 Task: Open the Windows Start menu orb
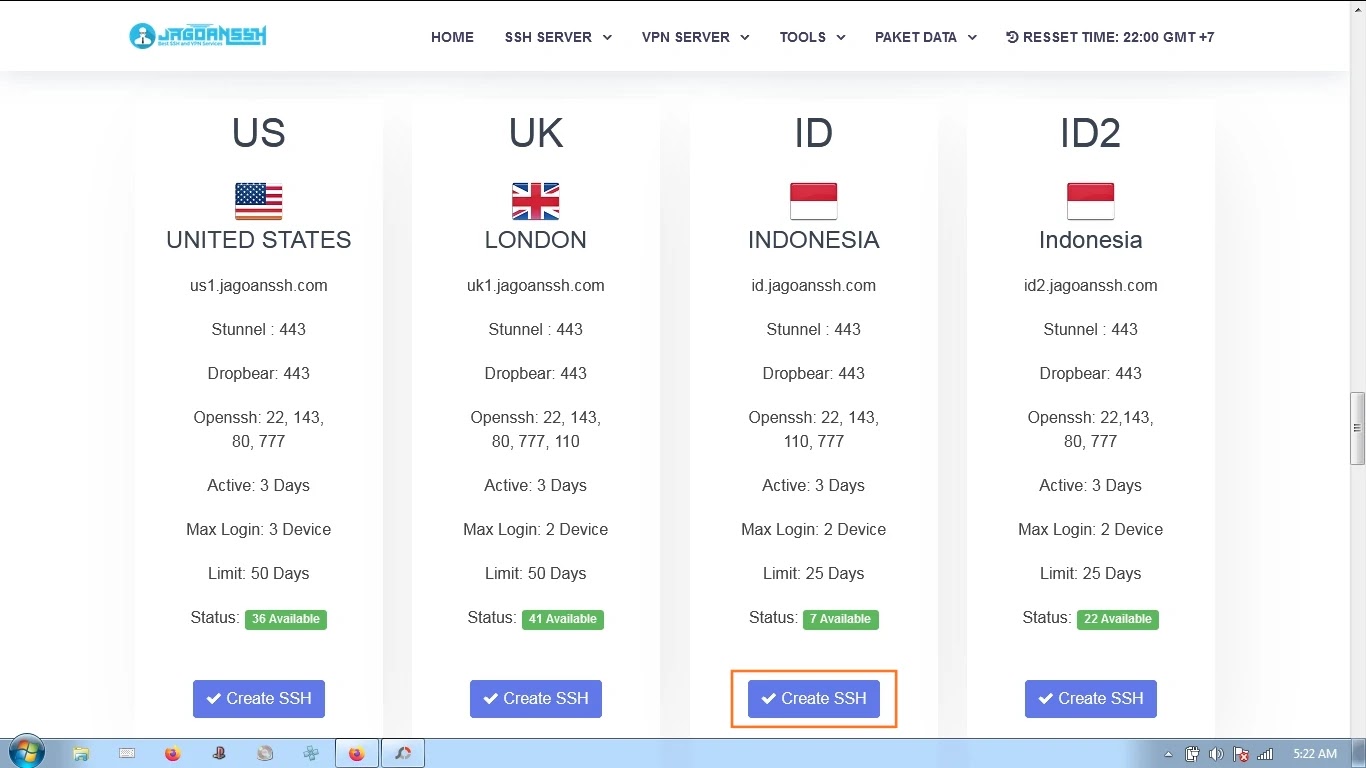27,753
